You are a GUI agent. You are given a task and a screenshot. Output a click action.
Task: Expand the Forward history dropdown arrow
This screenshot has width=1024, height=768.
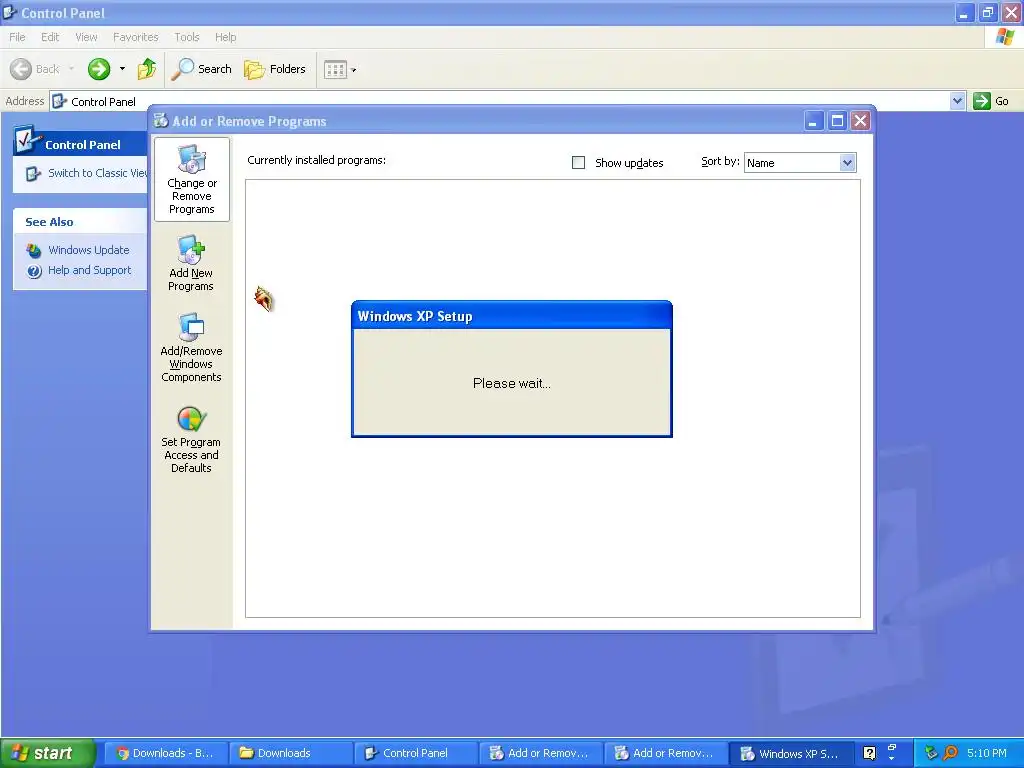click(122, 69)
